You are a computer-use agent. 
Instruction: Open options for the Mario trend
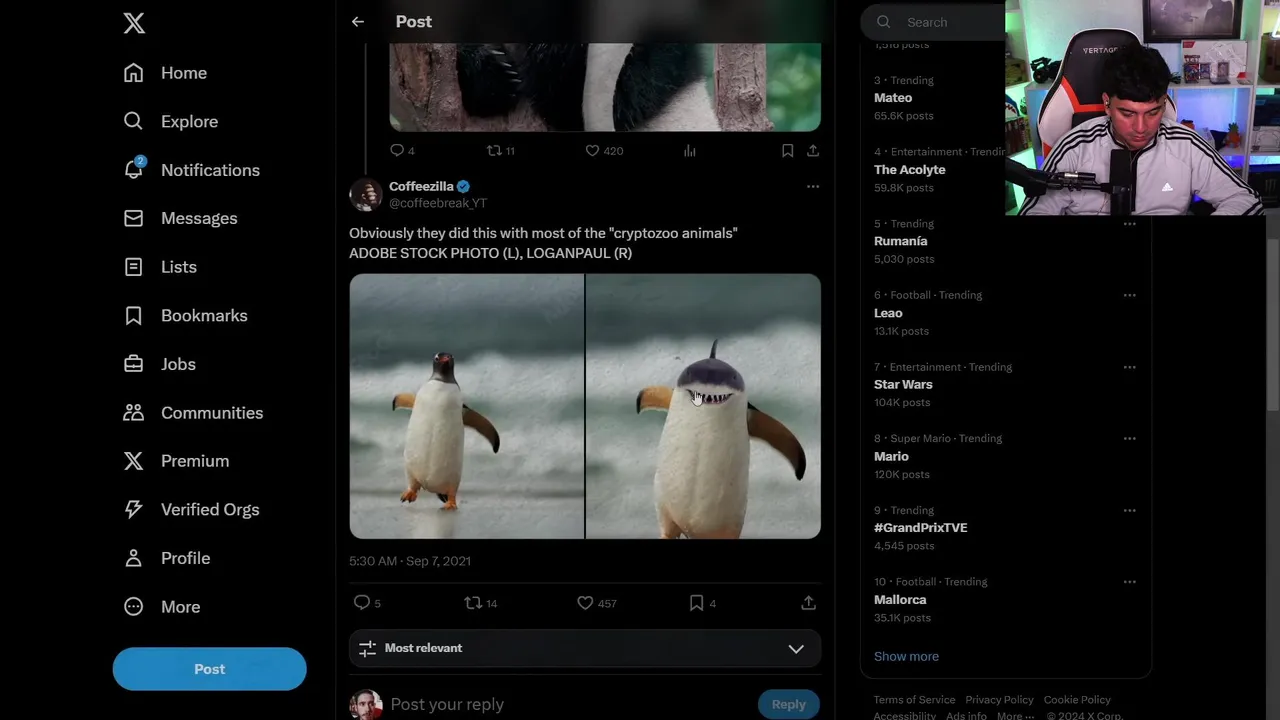coord(1129,438)
